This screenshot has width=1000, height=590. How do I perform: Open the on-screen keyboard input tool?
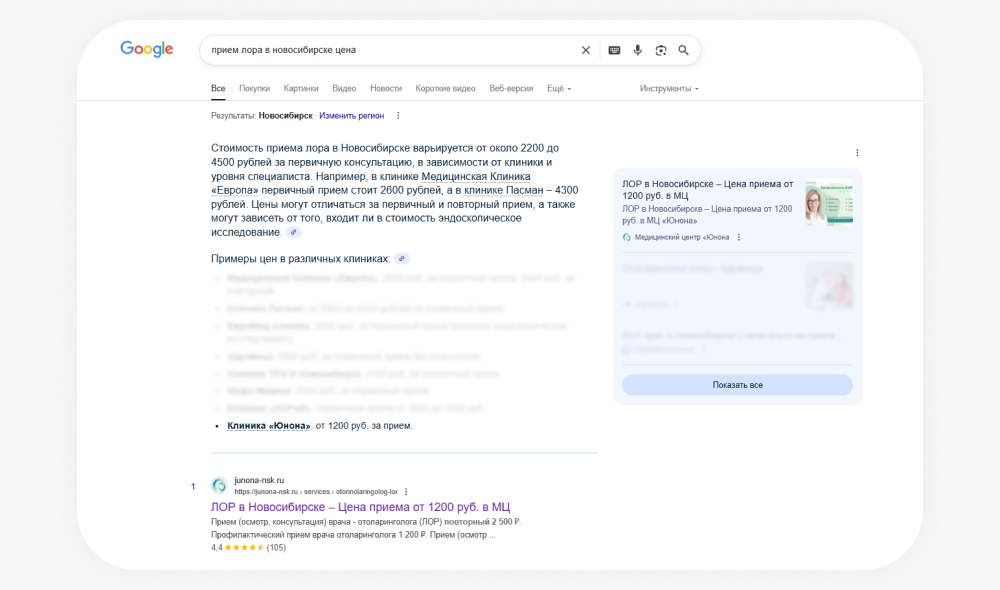coord(614,50)
